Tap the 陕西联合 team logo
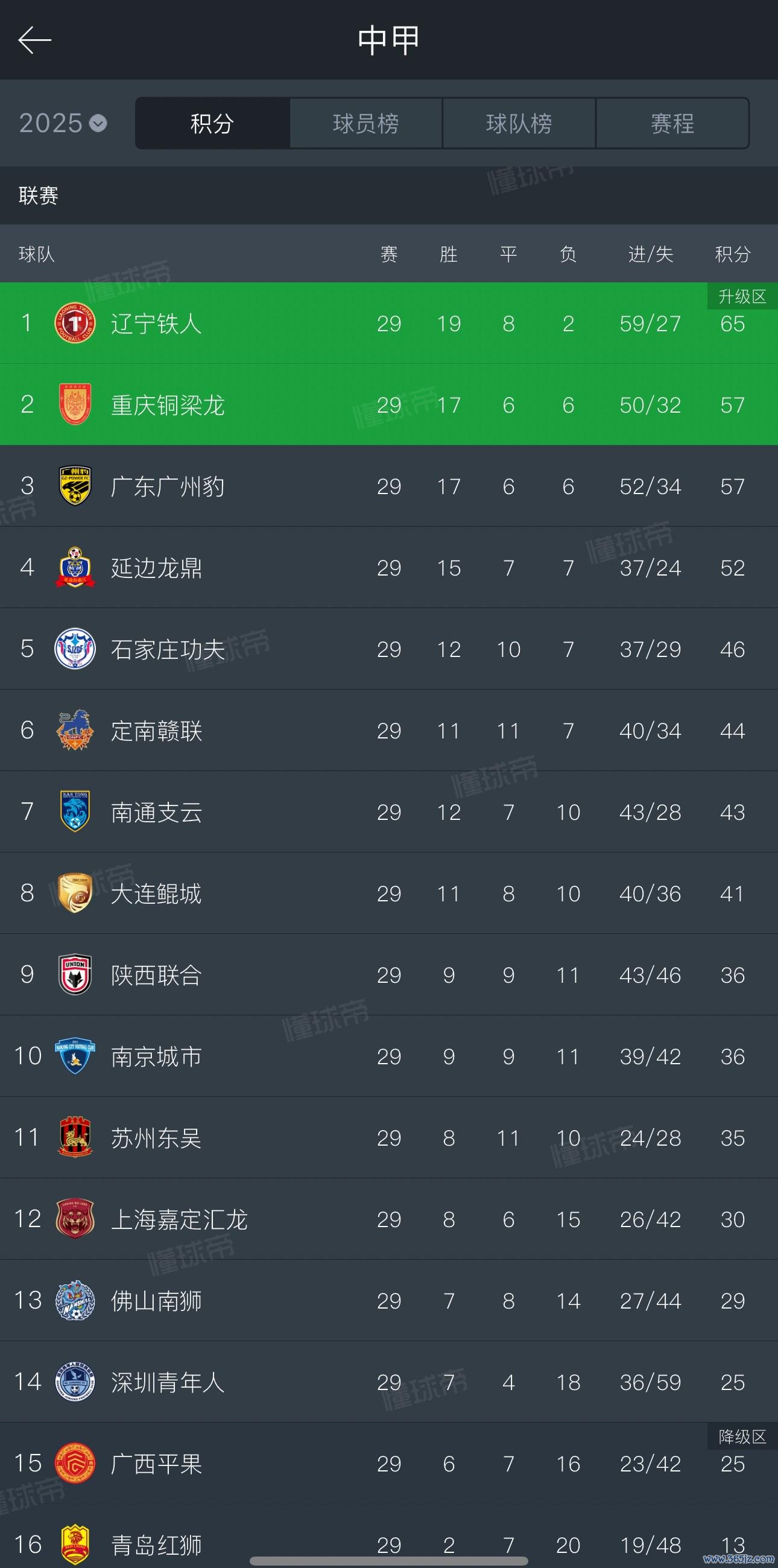The image size is (778, 1568). pos(75,974)
